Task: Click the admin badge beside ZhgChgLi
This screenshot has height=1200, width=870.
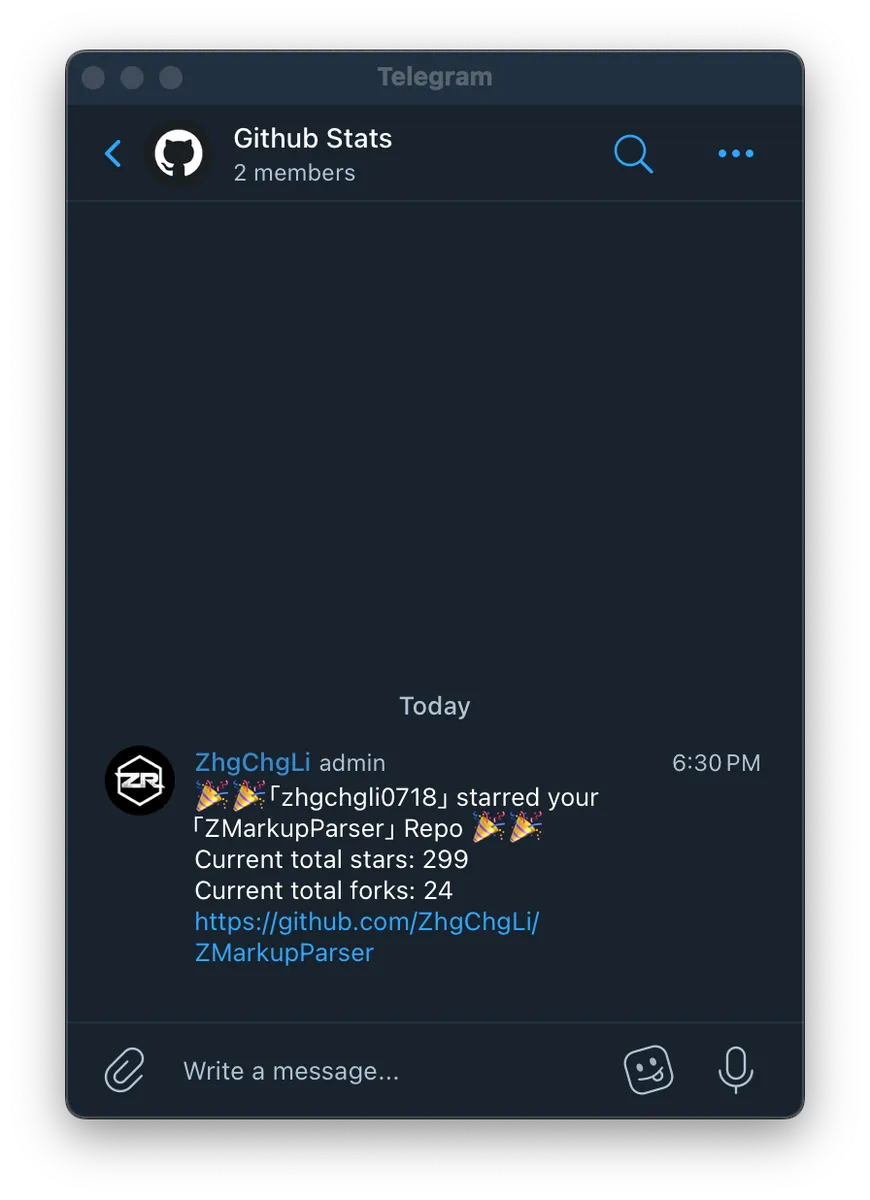Action: [352, 763]
